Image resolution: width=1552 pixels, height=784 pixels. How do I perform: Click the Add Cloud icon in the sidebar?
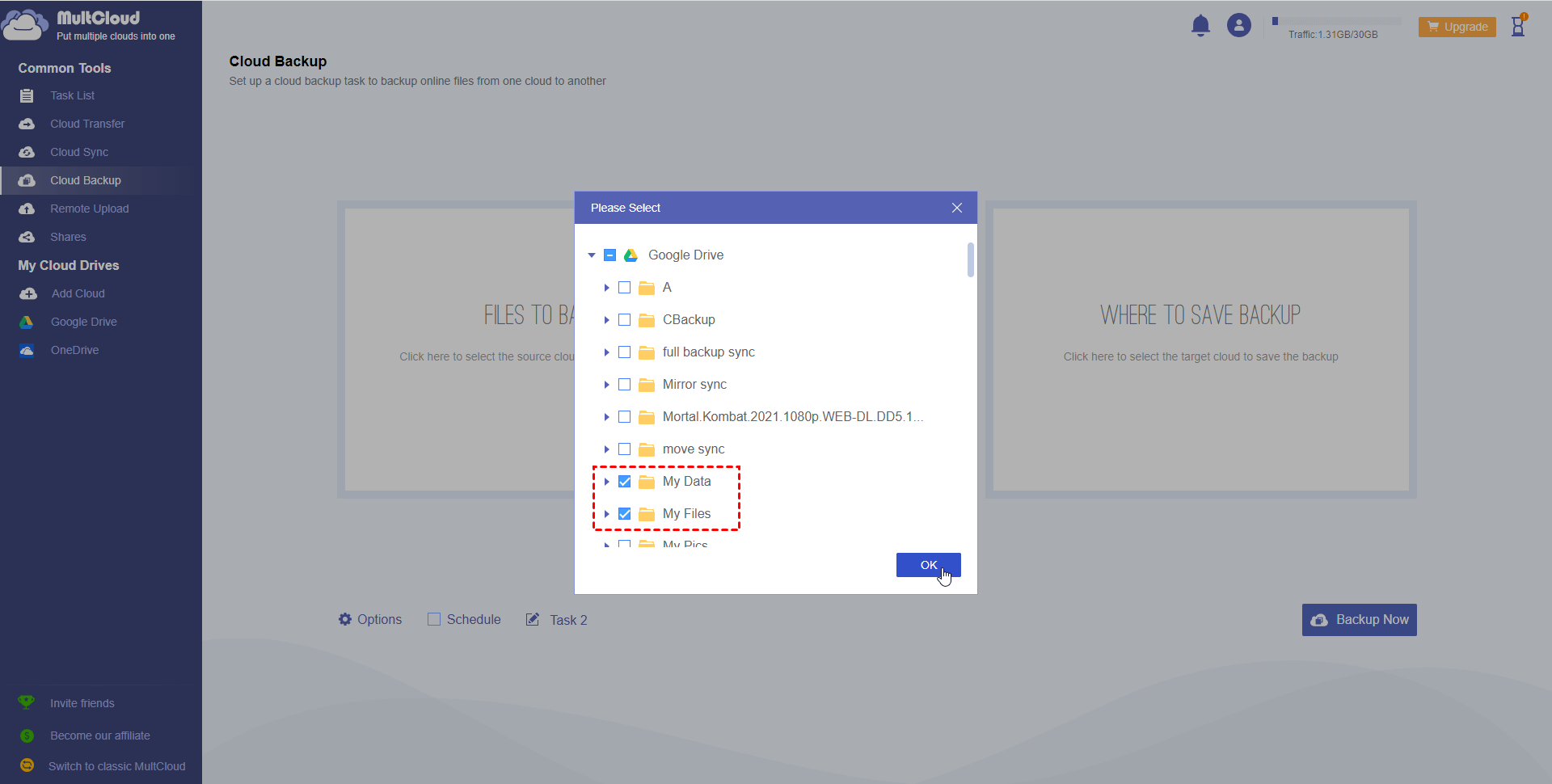pos(28,293)
